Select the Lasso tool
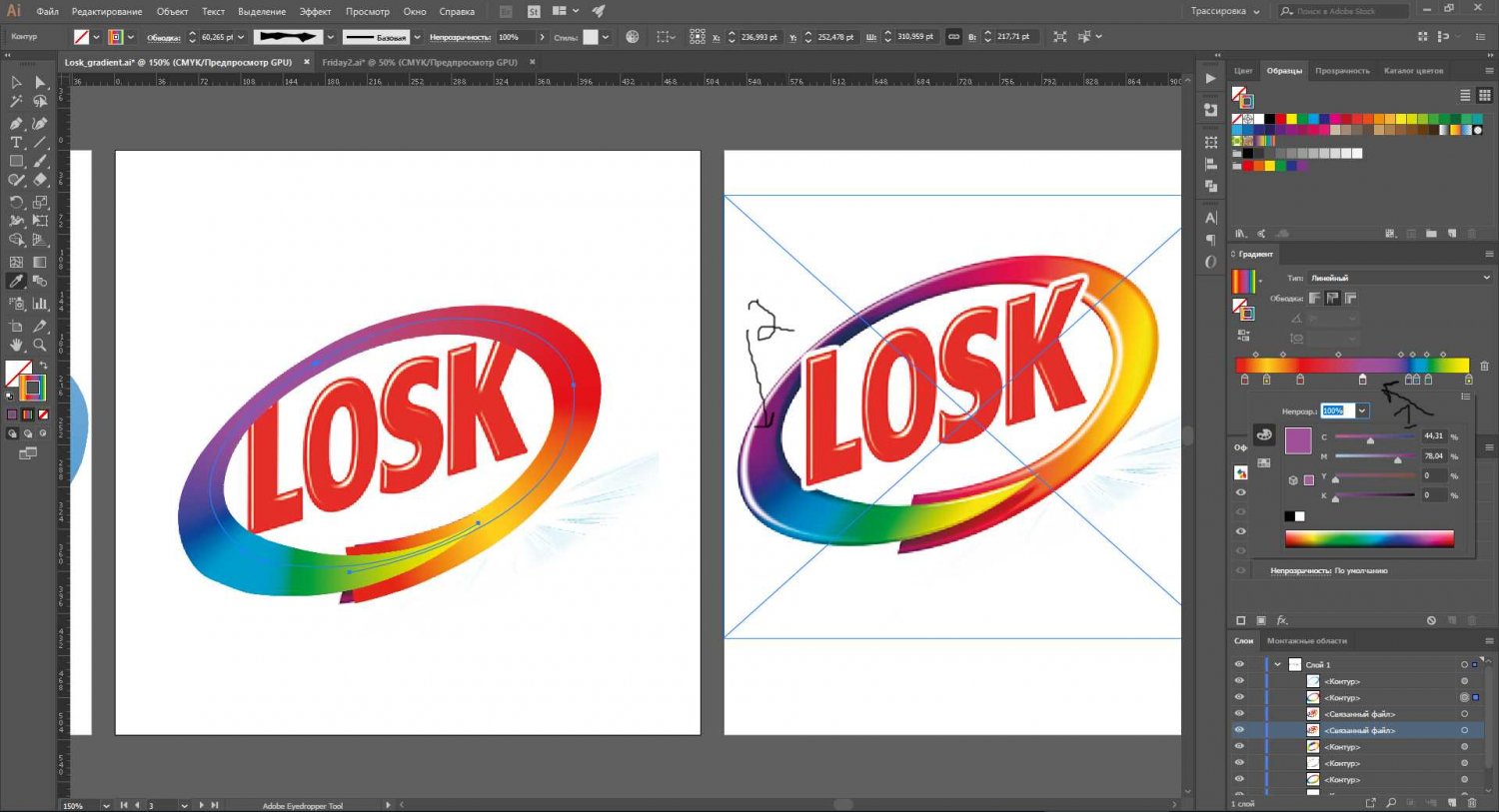The width and height of the screenshot is (1499, 812). (40, 102)
